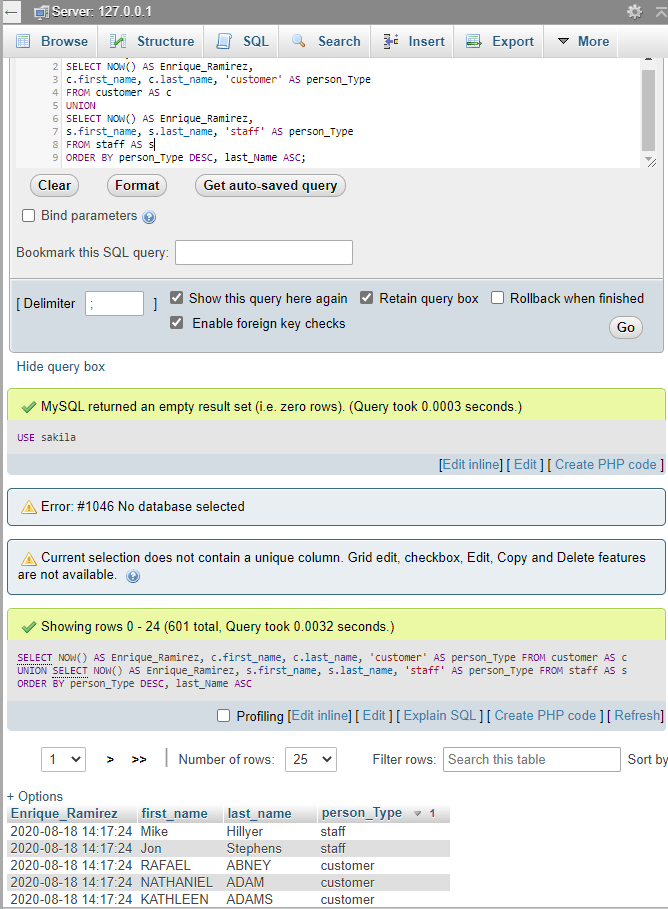Click the warning icon beside Error #1046

coord(28,507)
